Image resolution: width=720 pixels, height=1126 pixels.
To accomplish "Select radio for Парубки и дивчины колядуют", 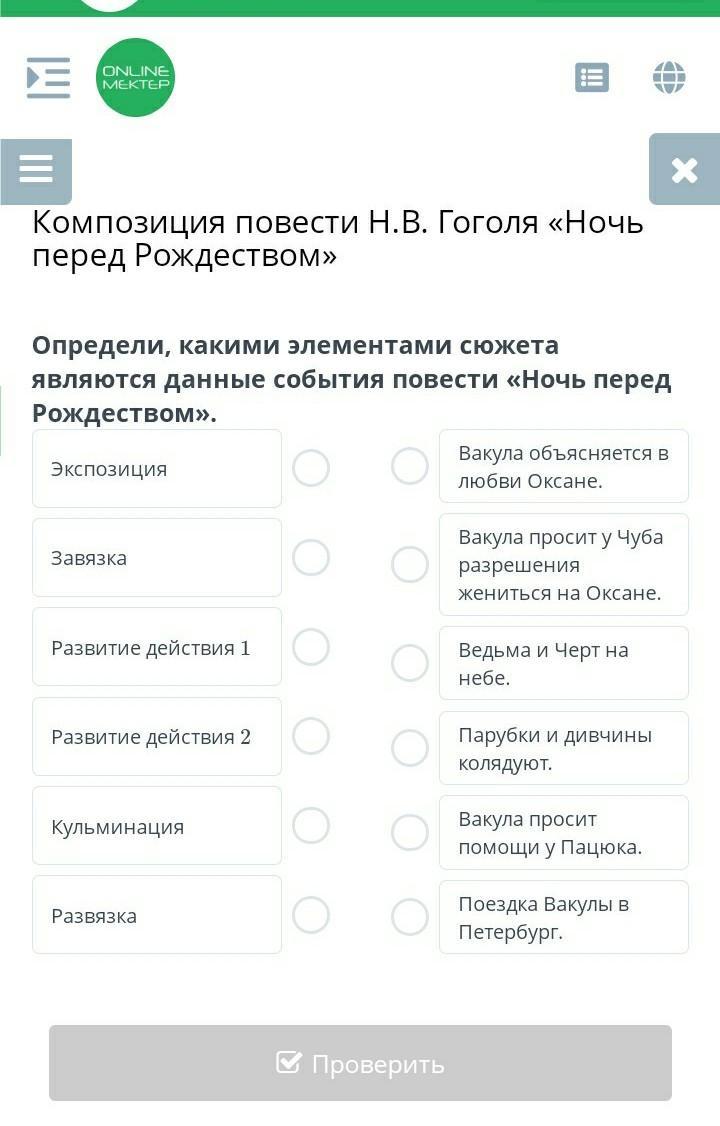I will pos(409,748).
